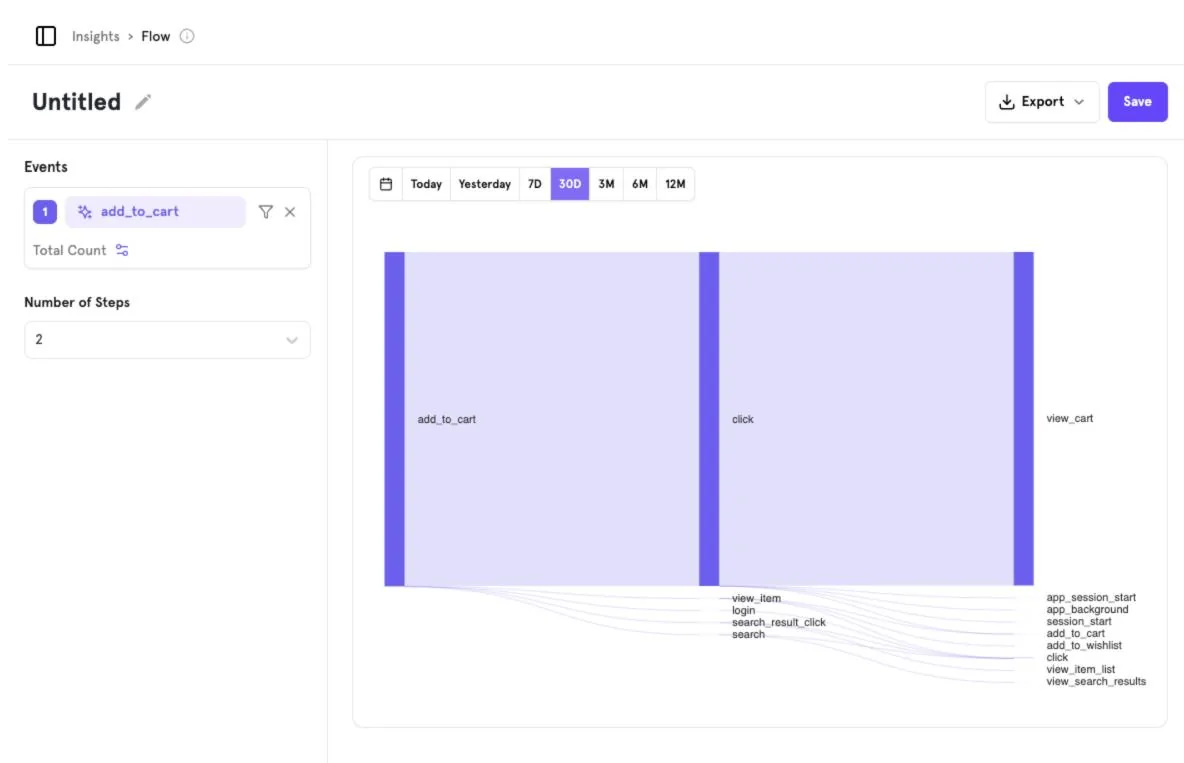The width and height of the screenshot is (1184, 763).
Task: Click the Export download icon
Action: point(1006,101)
